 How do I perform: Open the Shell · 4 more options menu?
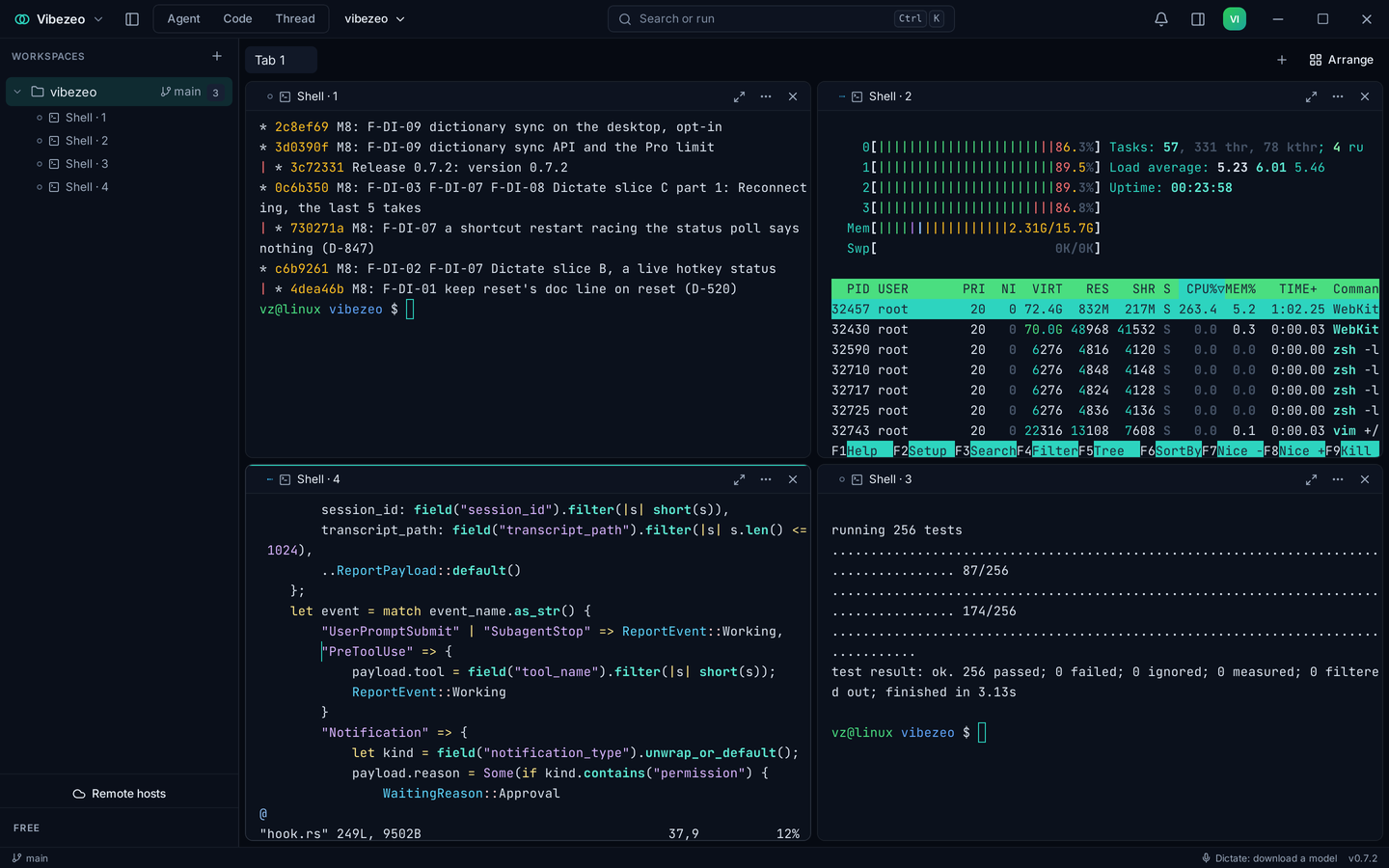click(x=766, y=479)
